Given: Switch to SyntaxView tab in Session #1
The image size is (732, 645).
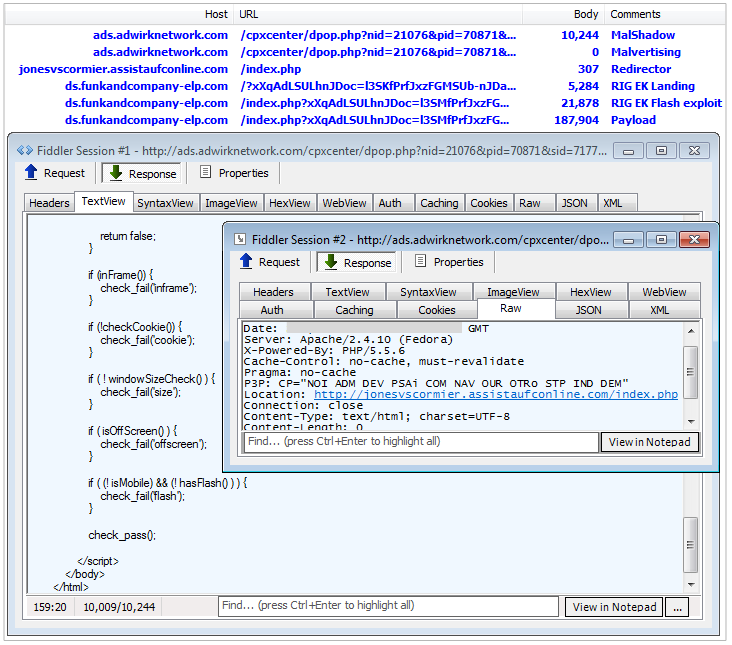Looking at the screenshot, I should [165, 203].
